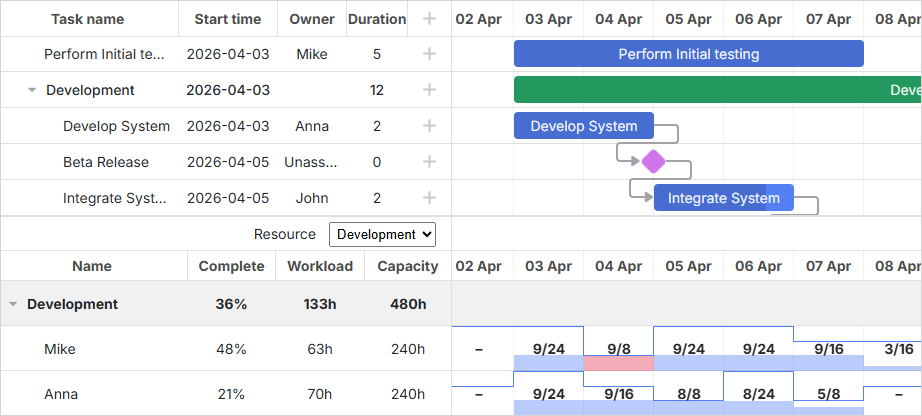Click Anna's 21% complete value
This screenshot has height=416, width=922.
point(231,394)
